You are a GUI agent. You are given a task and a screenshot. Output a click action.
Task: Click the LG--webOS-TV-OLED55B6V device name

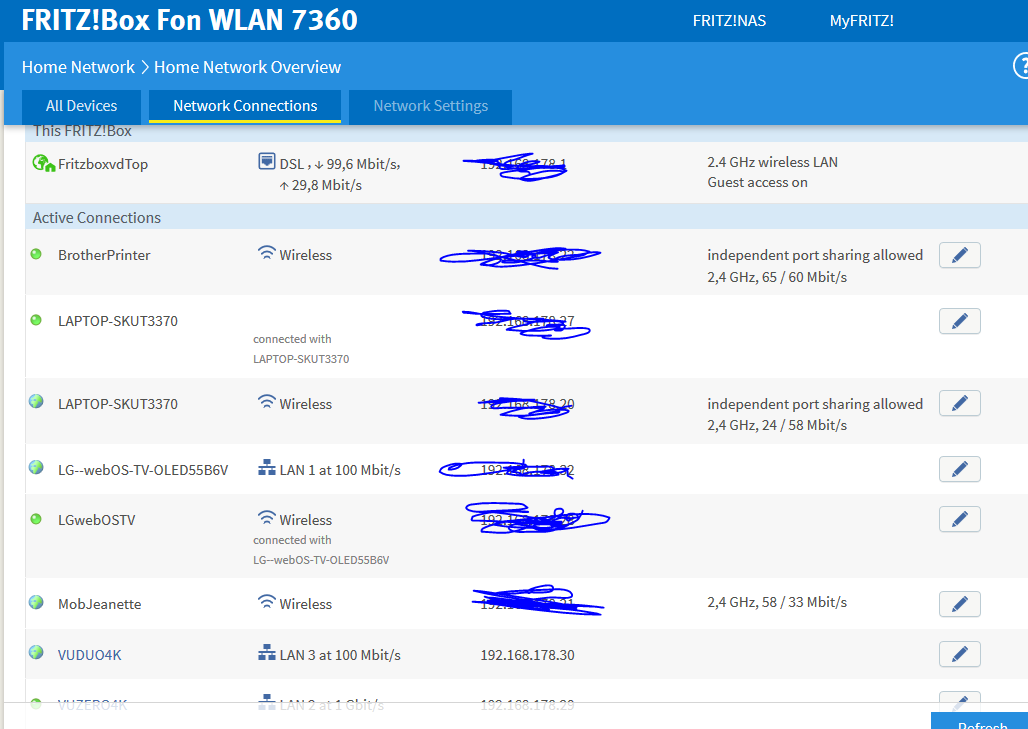143,470
